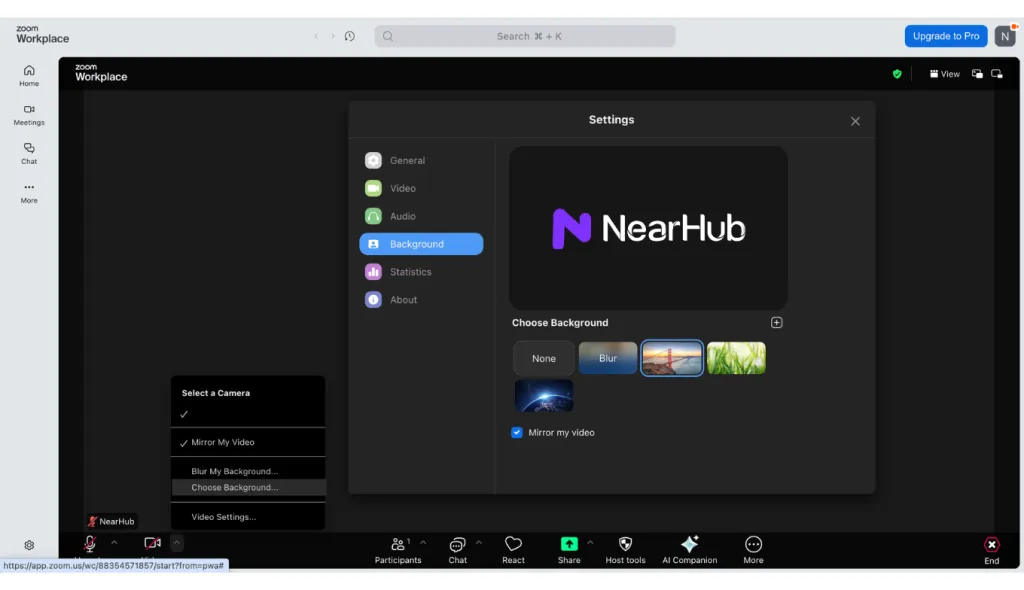Select Statistics settings tab
The width and height of the screenshot is (1024, 590).
[421, 272]
